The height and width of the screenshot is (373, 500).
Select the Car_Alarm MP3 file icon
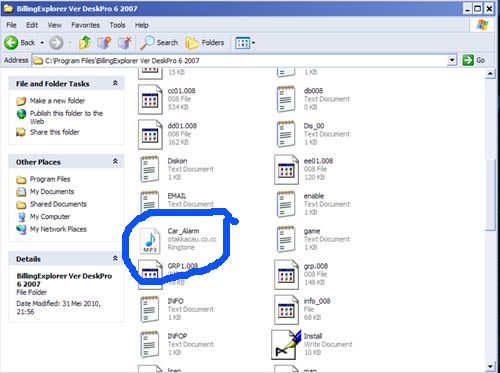pyautogui.click(x=150, y=241)
